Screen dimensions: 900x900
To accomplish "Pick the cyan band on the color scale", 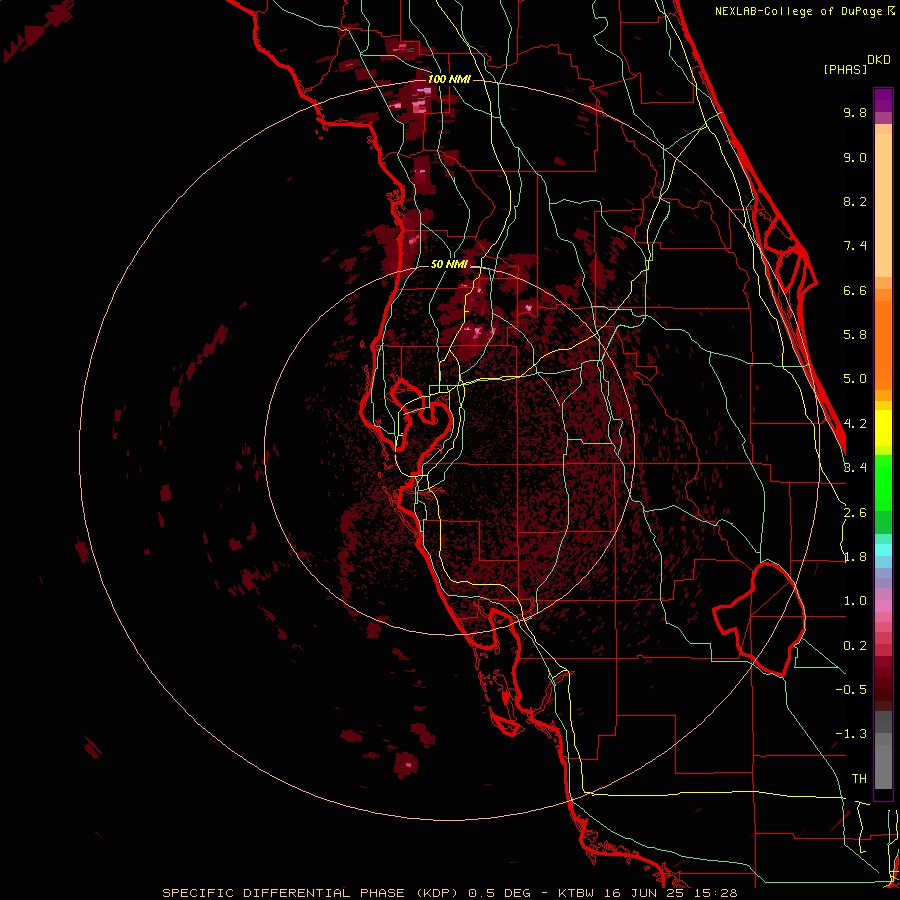I will coord(883,550).
